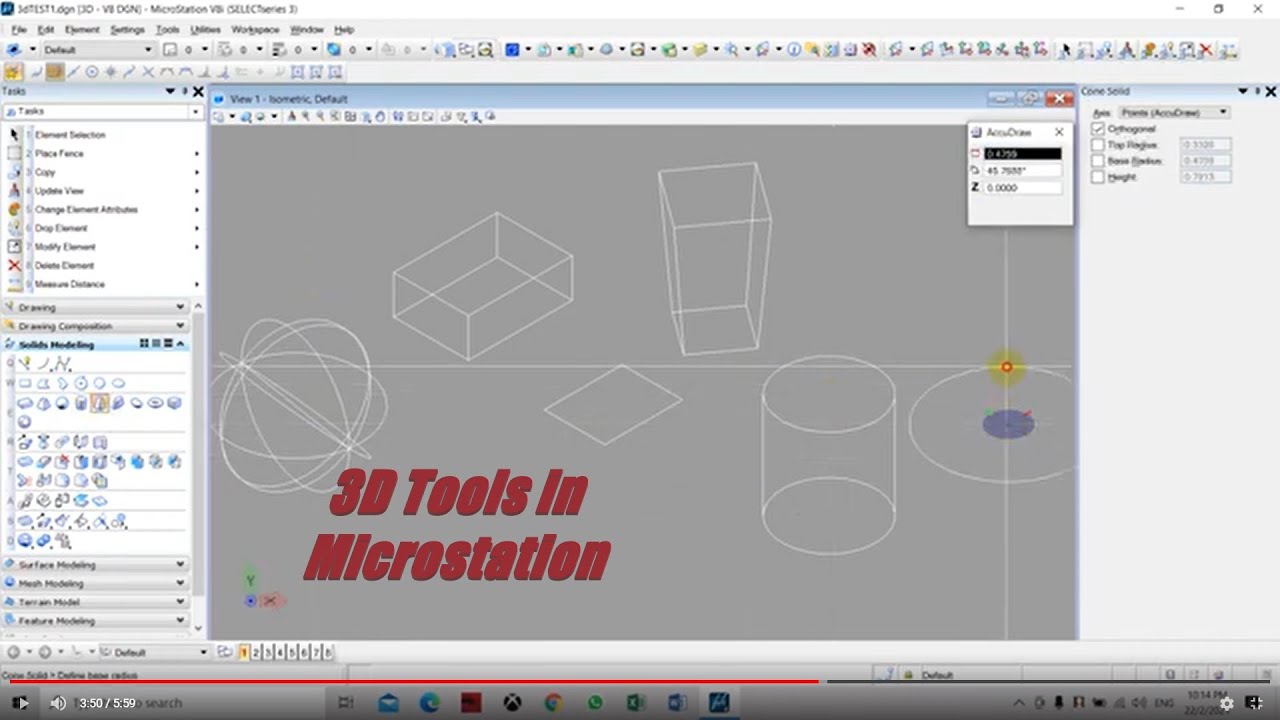This screenshot has width=1280, height=720.
Task: Click the AccuDraw angle value field
Action: coord(1022,171)
